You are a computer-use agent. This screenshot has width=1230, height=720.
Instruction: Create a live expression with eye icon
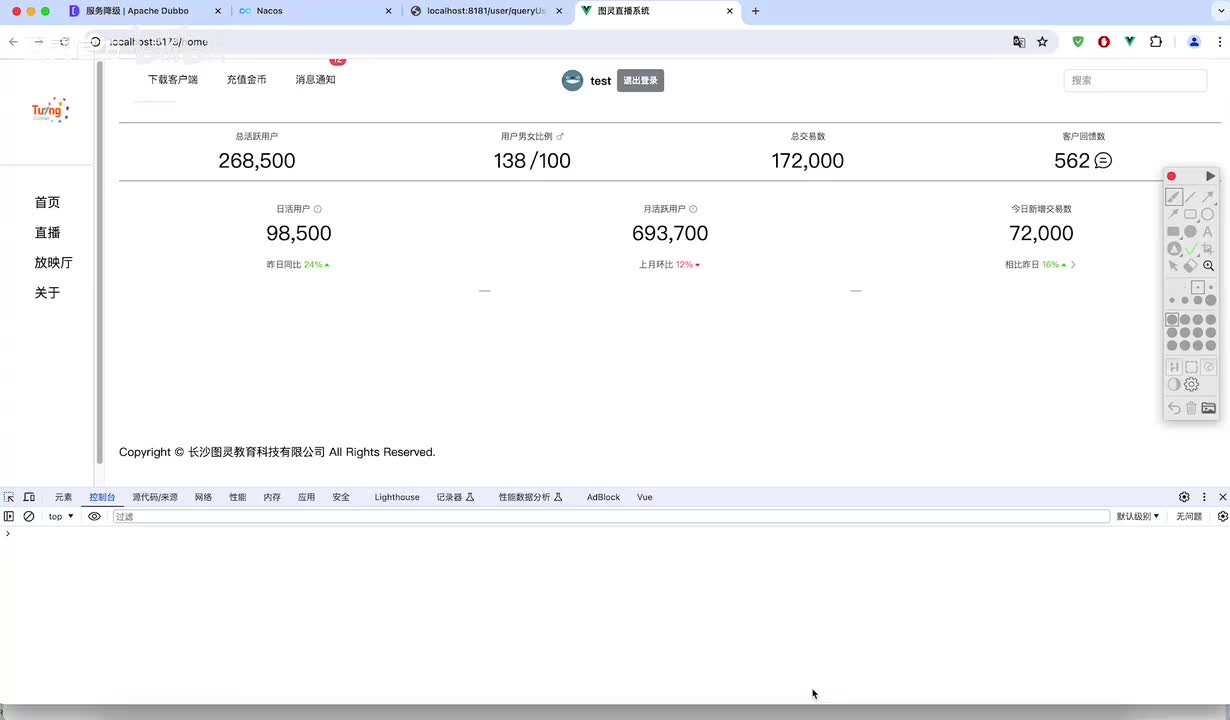[x=94, y=516]
